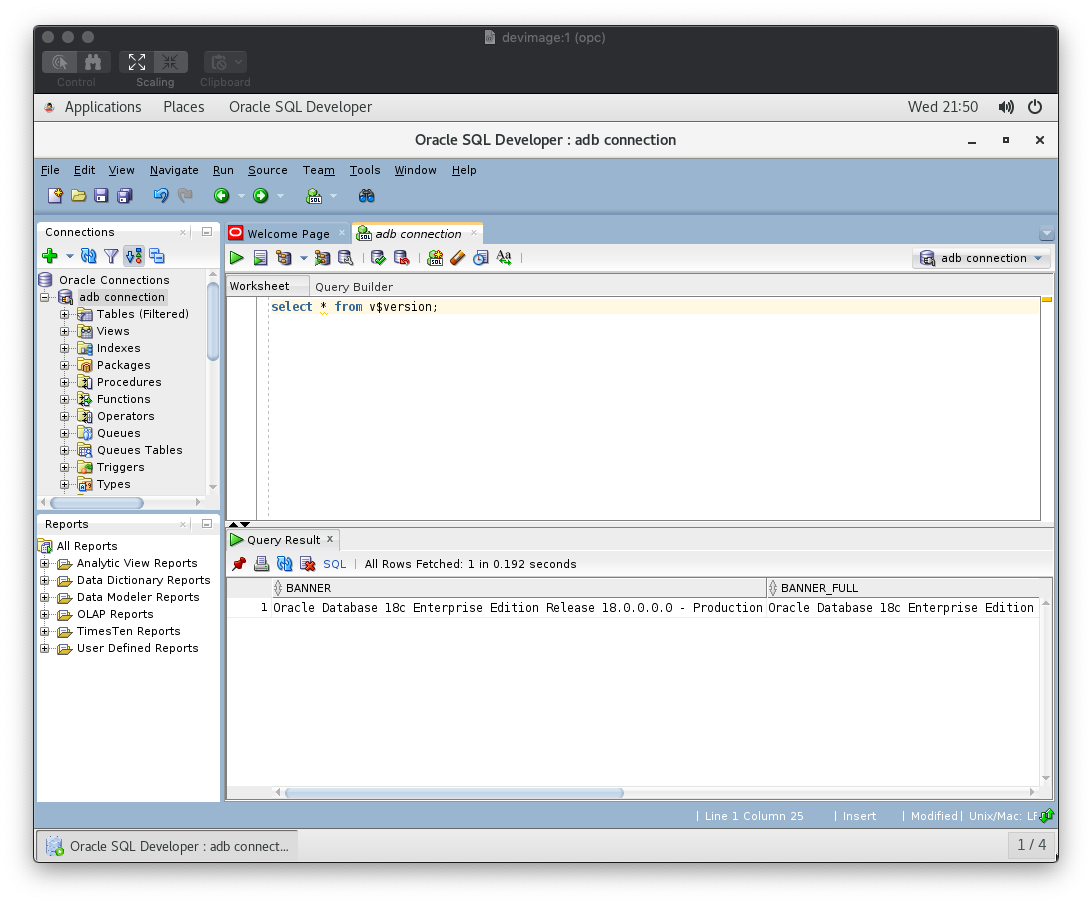This screenshot has width=1092, height=904.
Task: Toggle the filter funnel in Connections panel
Action: coord(111,256)
